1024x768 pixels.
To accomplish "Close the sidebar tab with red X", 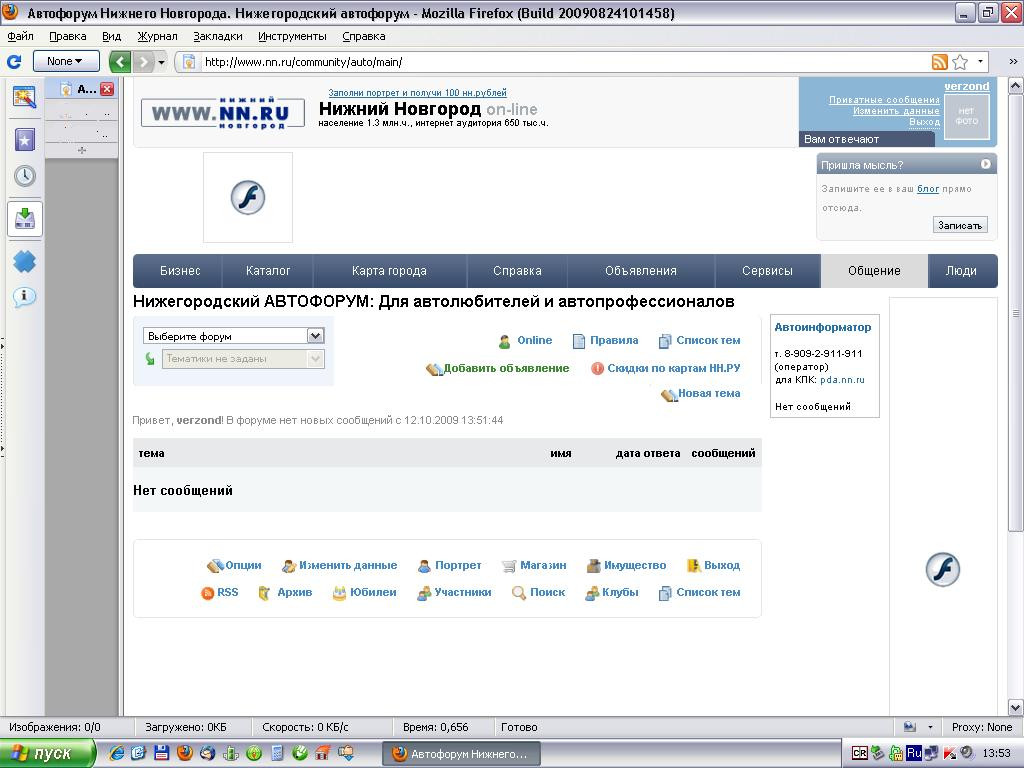I will pyautogui.click(x=106, y=89).
